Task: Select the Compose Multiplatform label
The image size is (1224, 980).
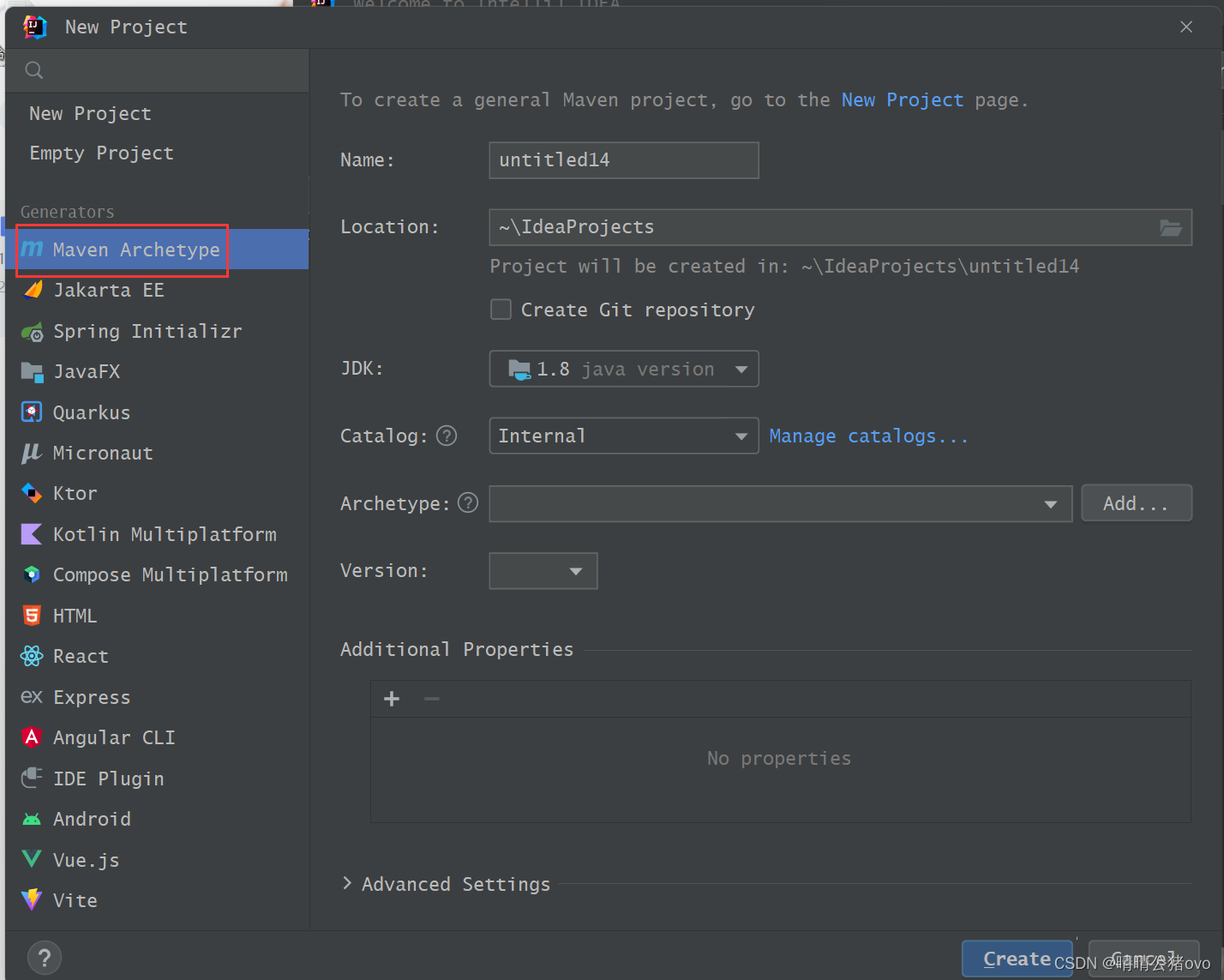Action: [x=171, y=574]
